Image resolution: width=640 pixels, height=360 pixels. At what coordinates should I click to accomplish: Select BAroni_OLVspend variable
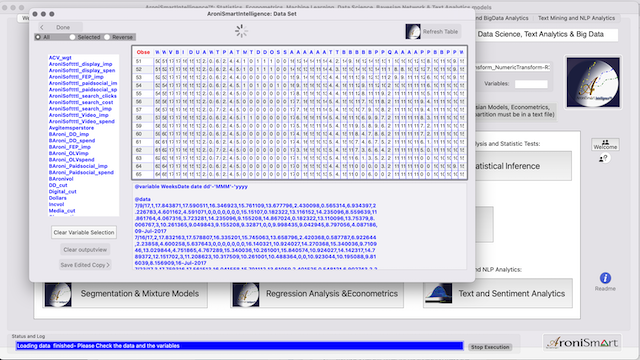pos(71,160)
